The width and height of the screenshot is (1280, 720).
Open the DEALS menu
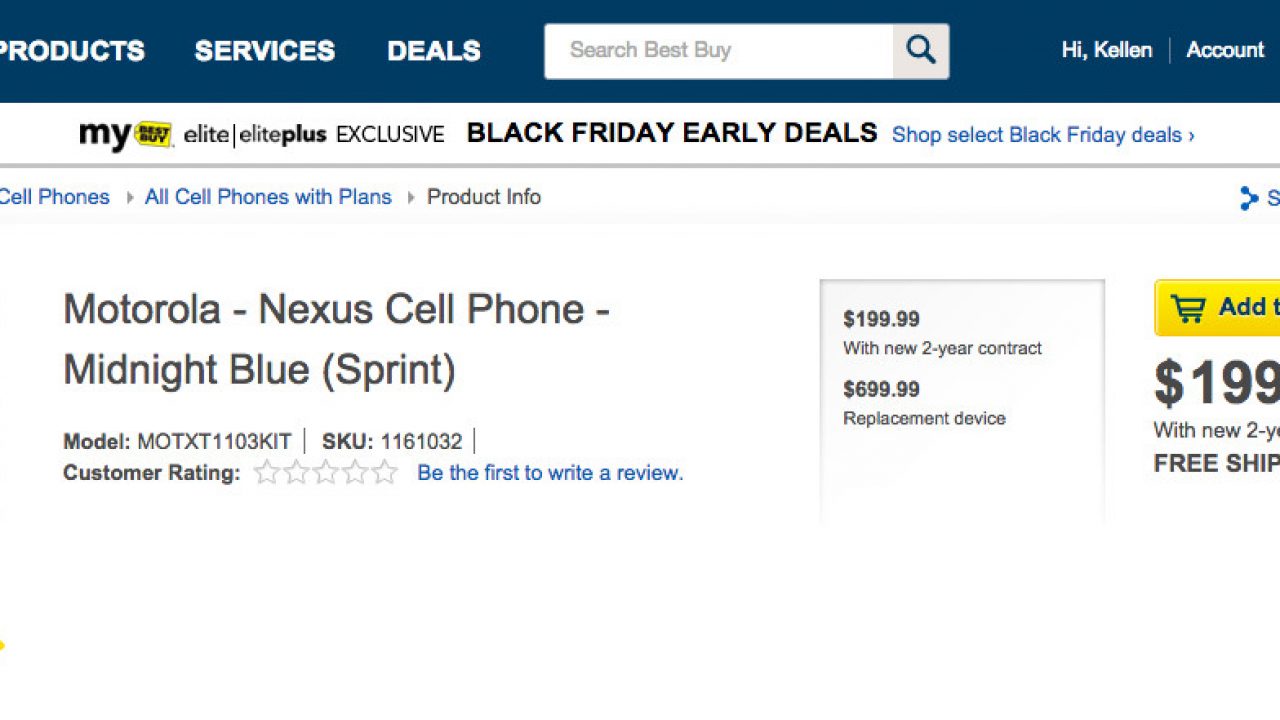tap(434, 51)
